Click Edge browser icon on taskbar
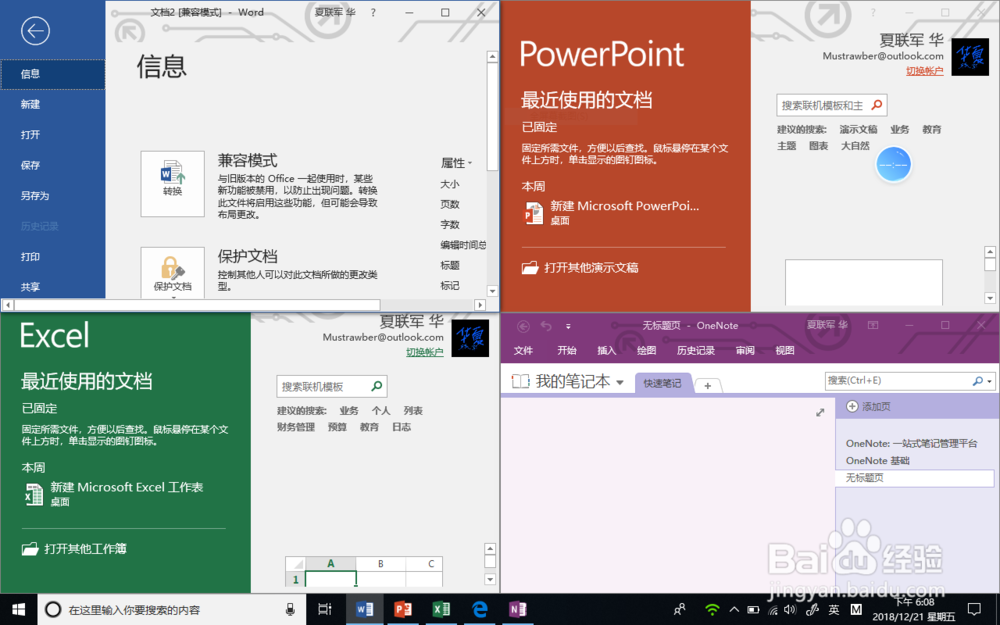Screen dimensions: 1000x625 (480, 610)
